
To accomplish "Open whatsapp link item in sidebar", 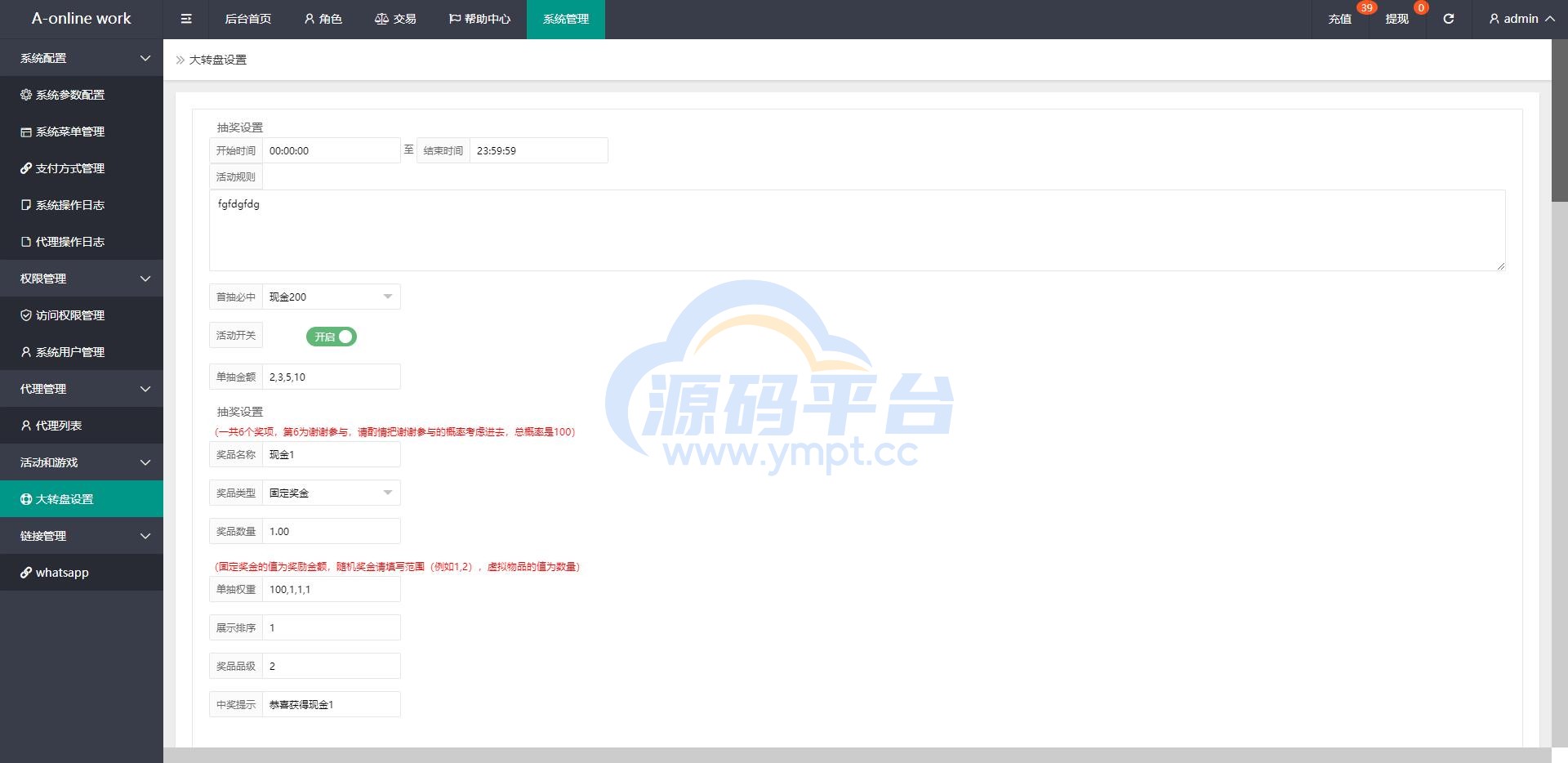I will (x=61, y=573).
